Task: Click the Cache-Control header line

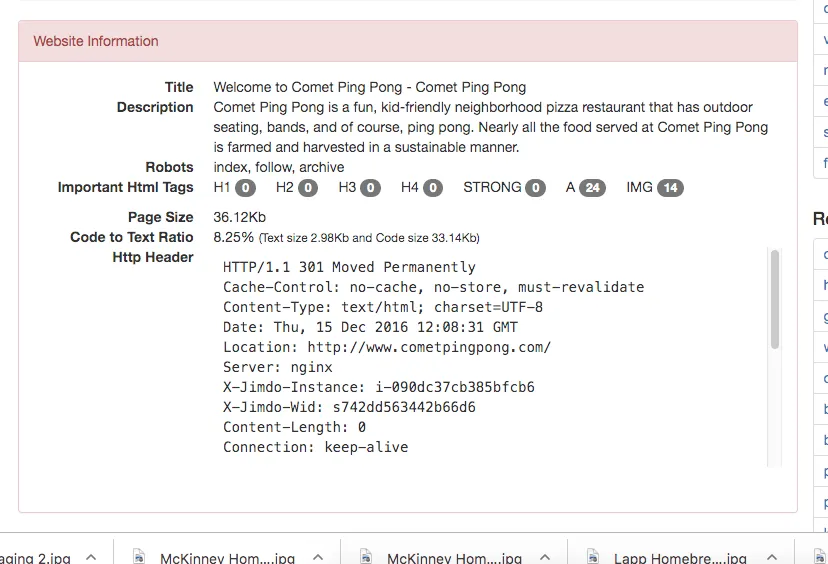Action: click(434, 287)
